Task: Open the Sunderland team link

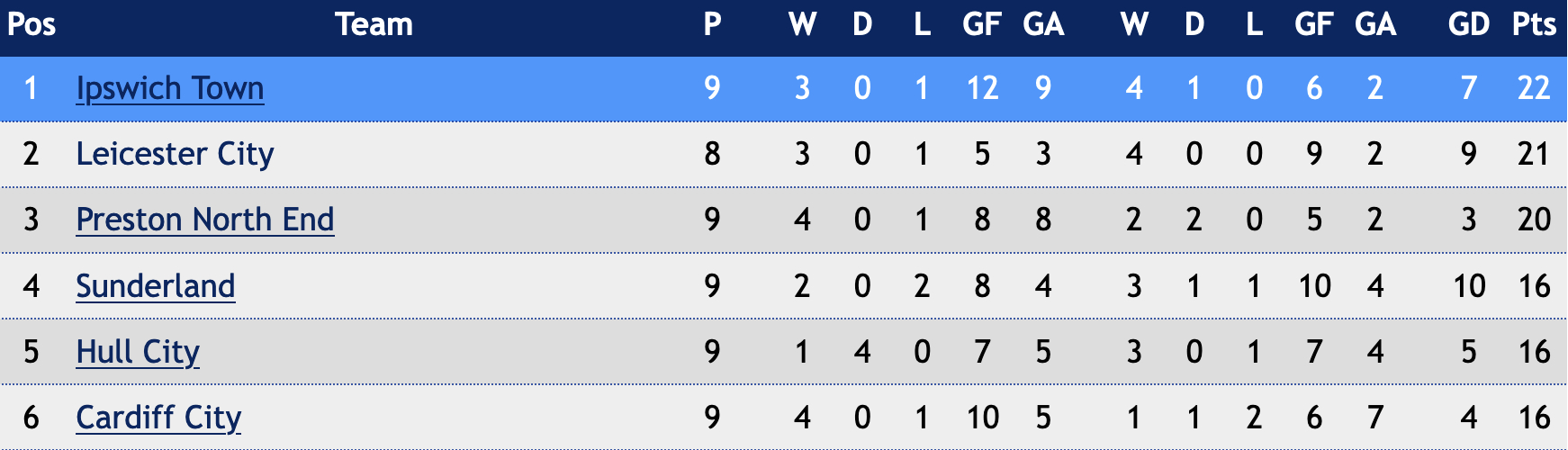Action: click(x=156, y=286)
